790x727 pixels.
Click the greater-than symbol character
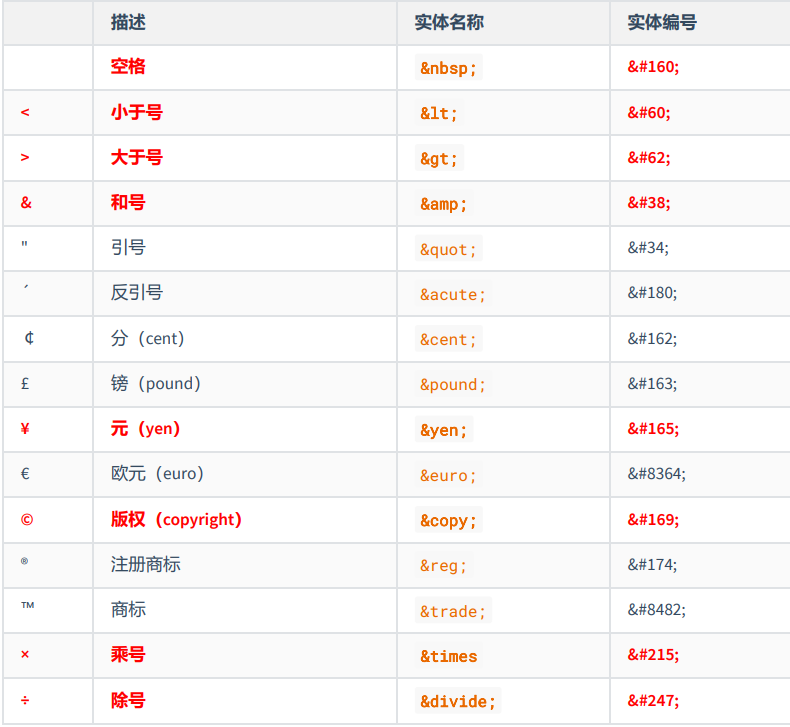click(25, 158)
